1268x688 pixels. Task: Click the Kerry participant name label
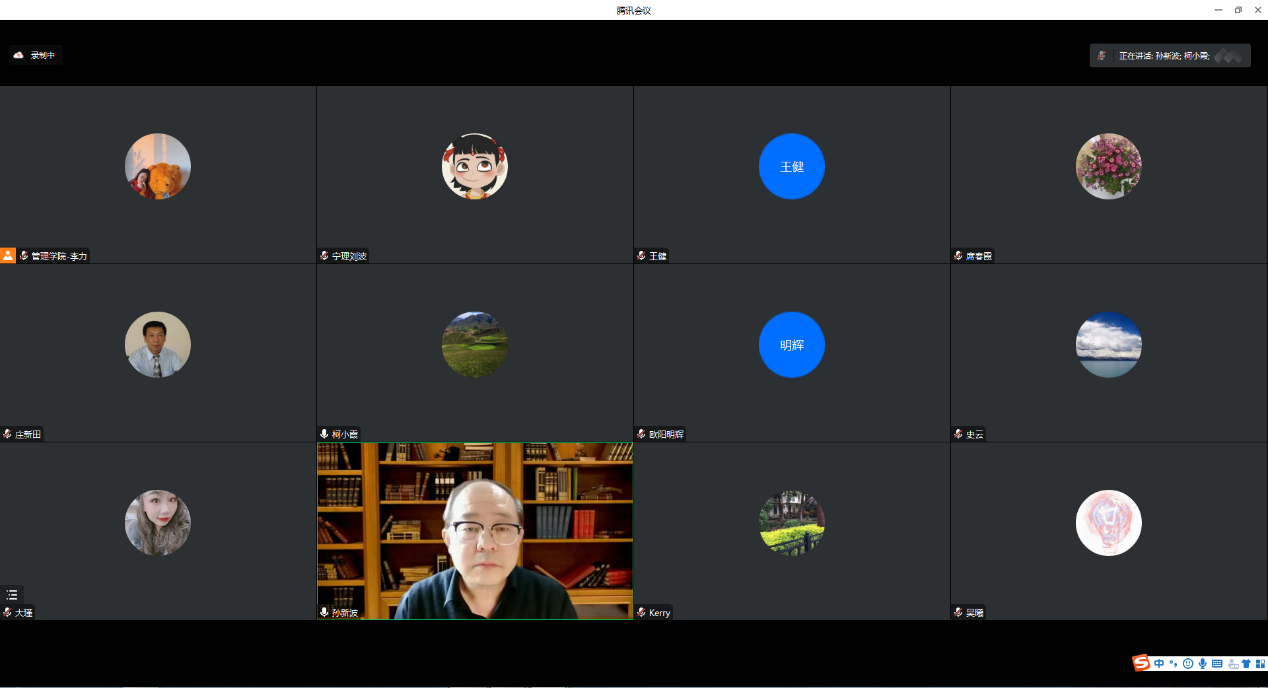[659, 612]
